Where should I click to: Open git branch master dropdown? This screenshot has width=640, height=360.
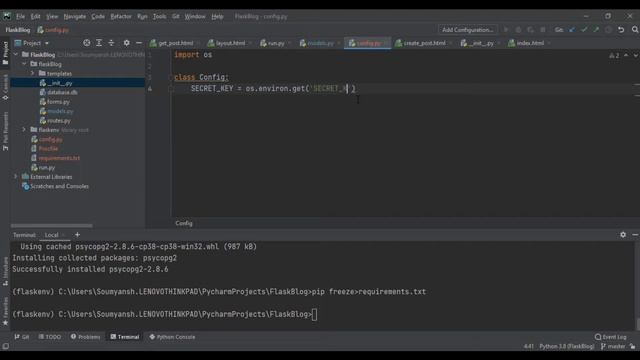pos(613,346)
